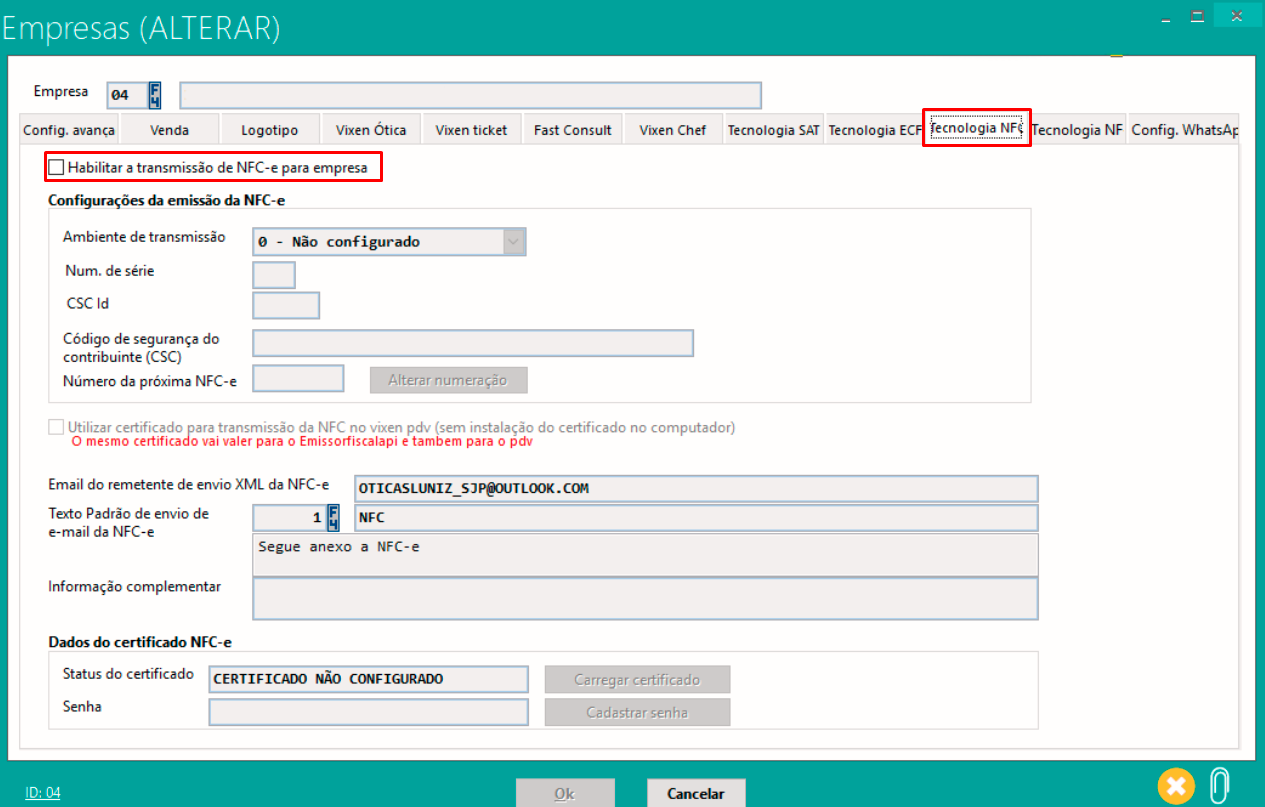Open the Logotipo tab
This screenshot has width=1265, height=807.
click(270, 130)
